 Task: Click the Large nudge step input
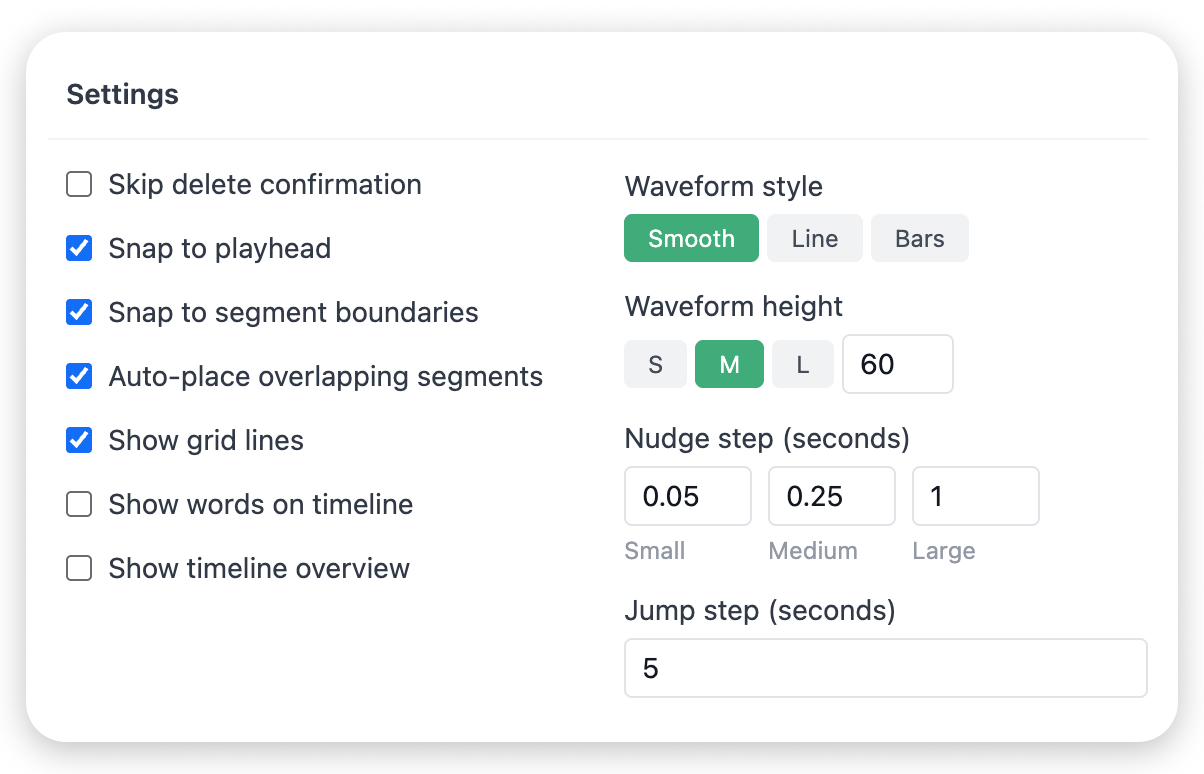[975, 496]
